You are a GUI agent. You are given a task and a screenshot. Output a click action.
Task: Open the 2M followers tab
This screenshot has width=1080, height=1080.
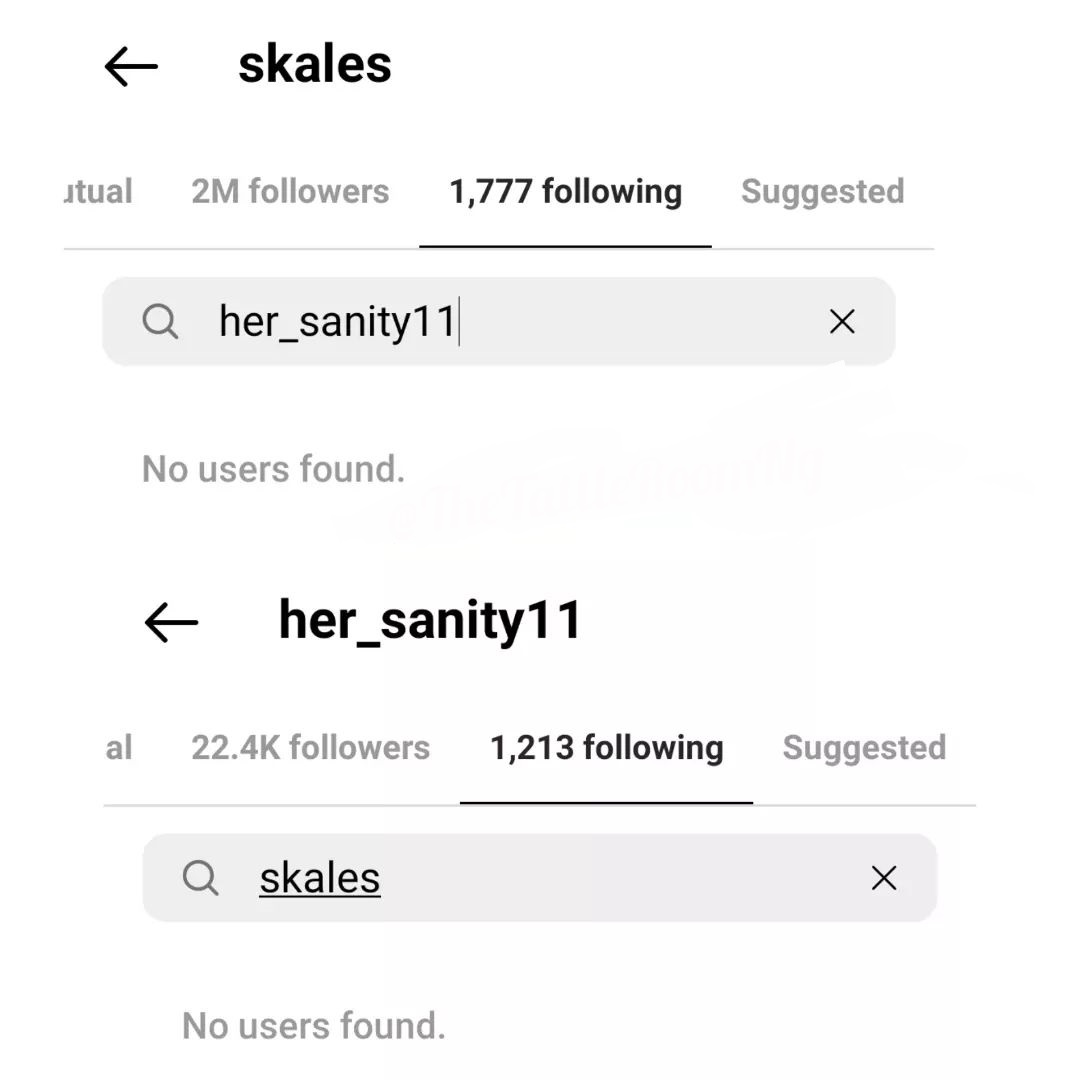point(290,191)
